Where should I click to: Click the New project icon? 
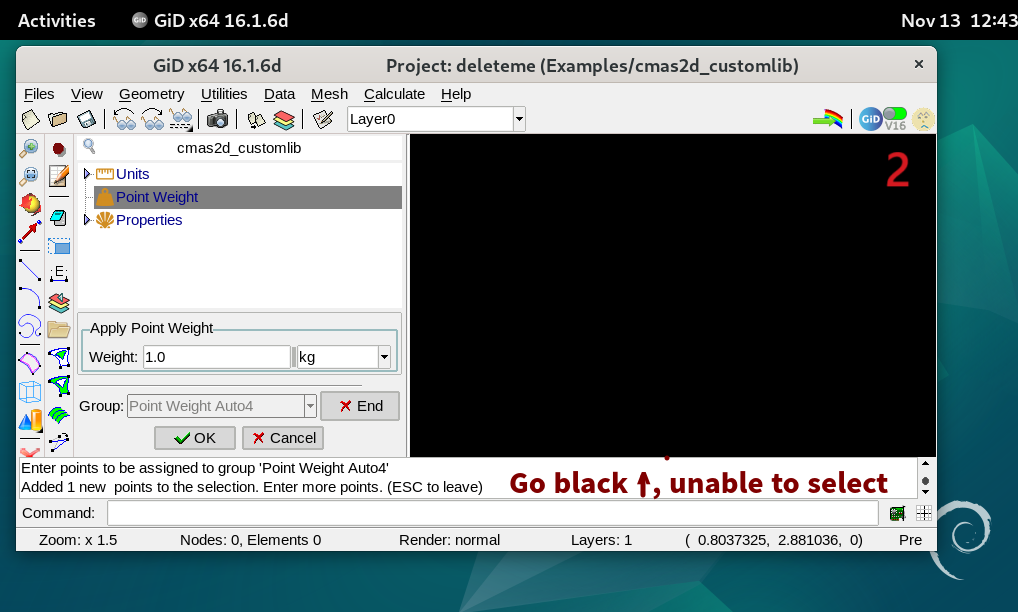[31, 119]
